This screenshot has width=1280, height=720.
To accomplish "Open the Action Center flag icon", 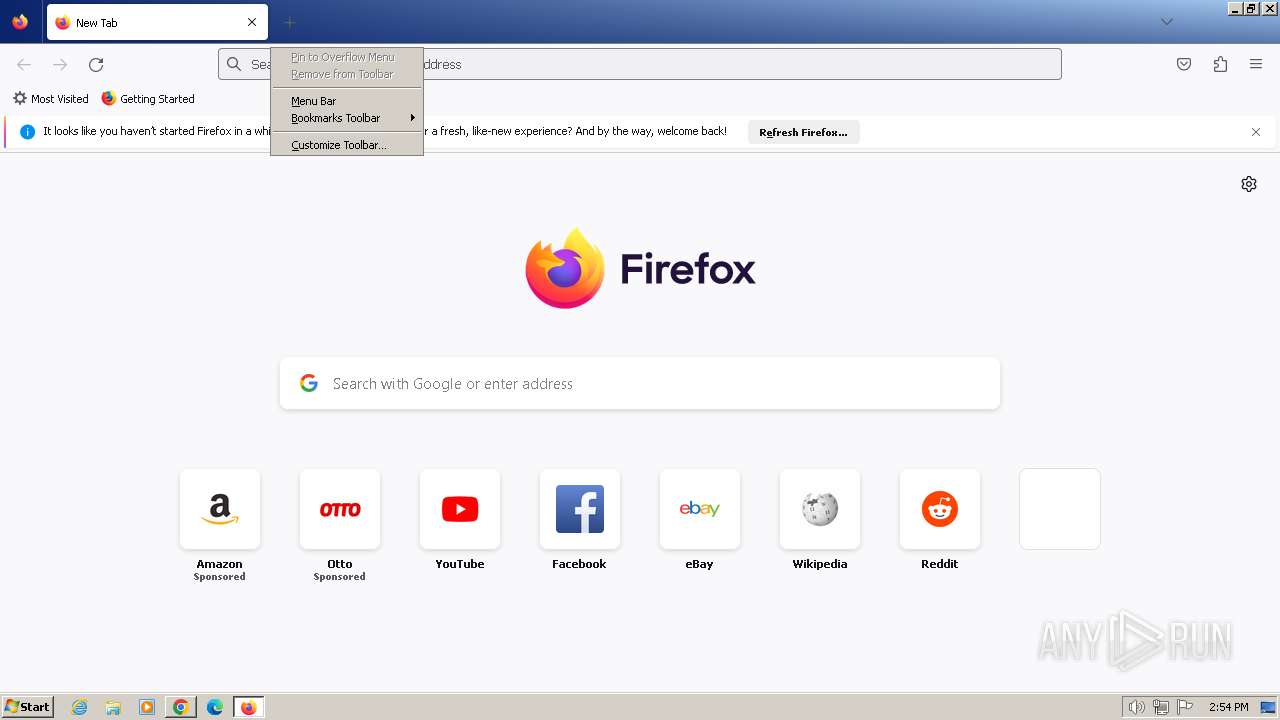I will pos(1186,707).
